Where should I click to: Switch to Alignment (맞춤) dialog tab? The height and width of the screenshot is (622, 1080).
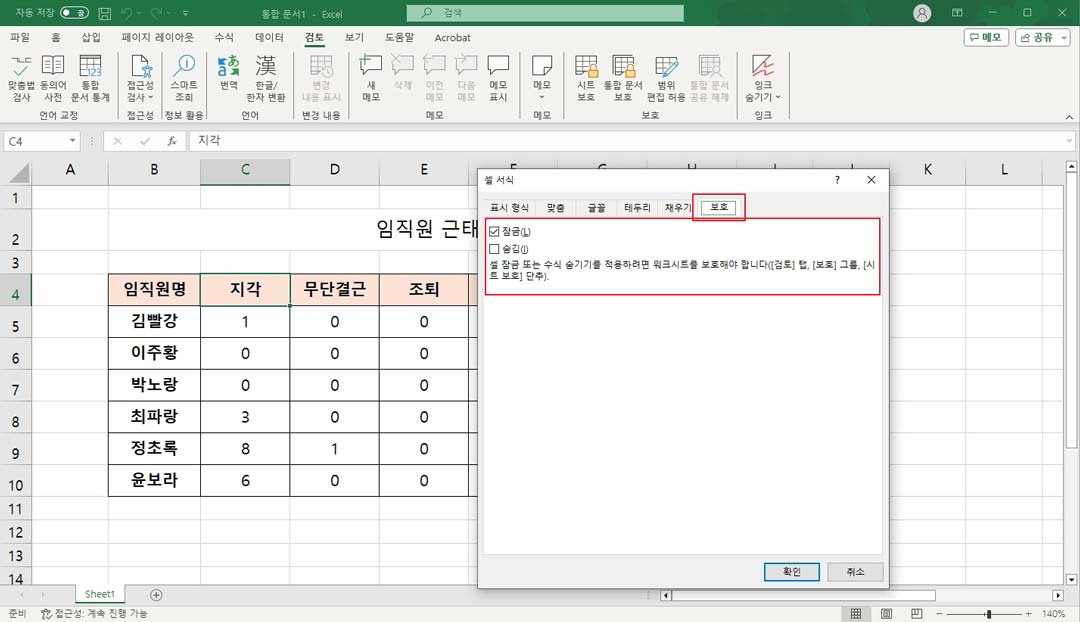click(x=556, y=207)
